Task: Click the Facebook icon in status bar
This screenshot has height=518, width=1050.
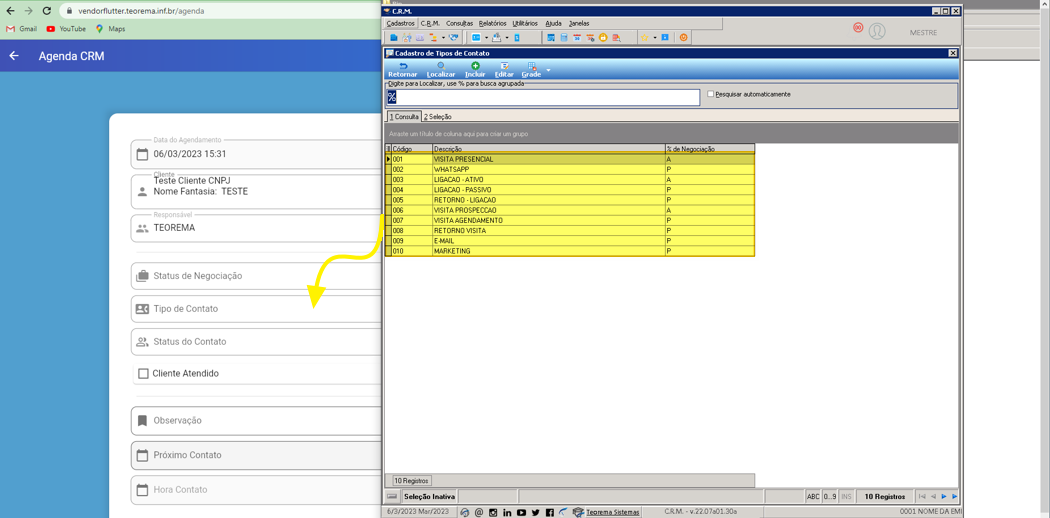Action: point(550,512)
